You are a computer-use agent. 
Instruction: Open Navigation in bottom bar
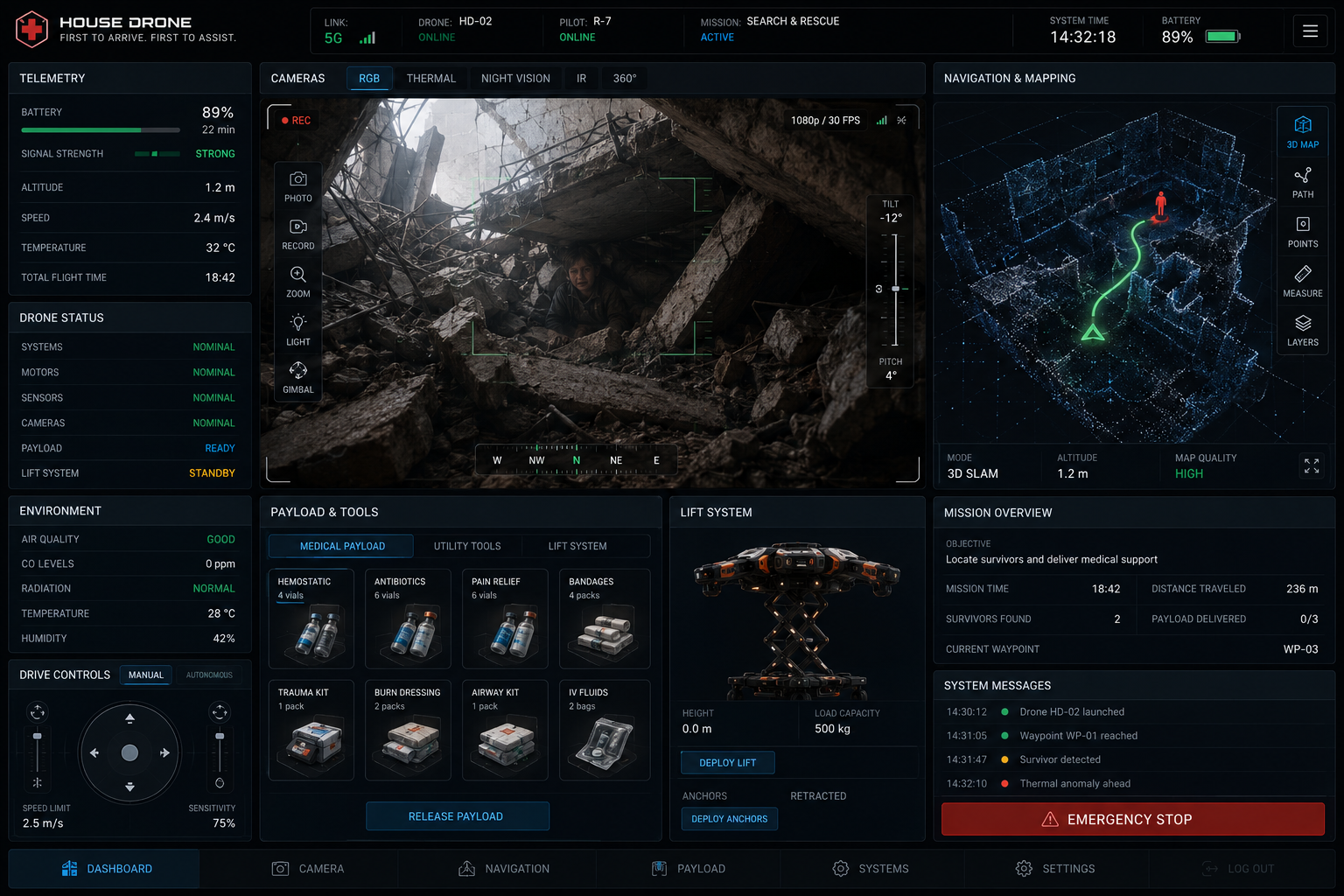pyautogui.click(x=504, y=869)
